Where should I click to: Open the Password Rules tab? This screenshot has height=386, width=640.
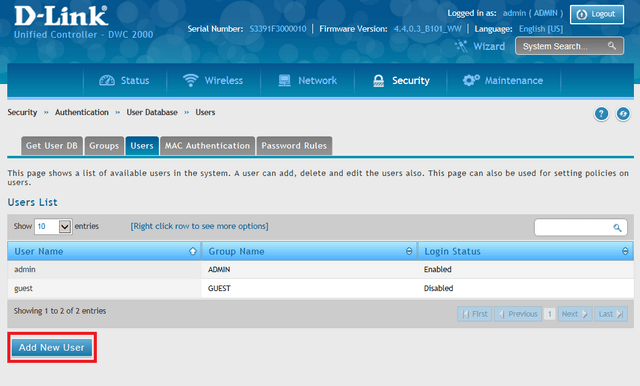[294, 146]
